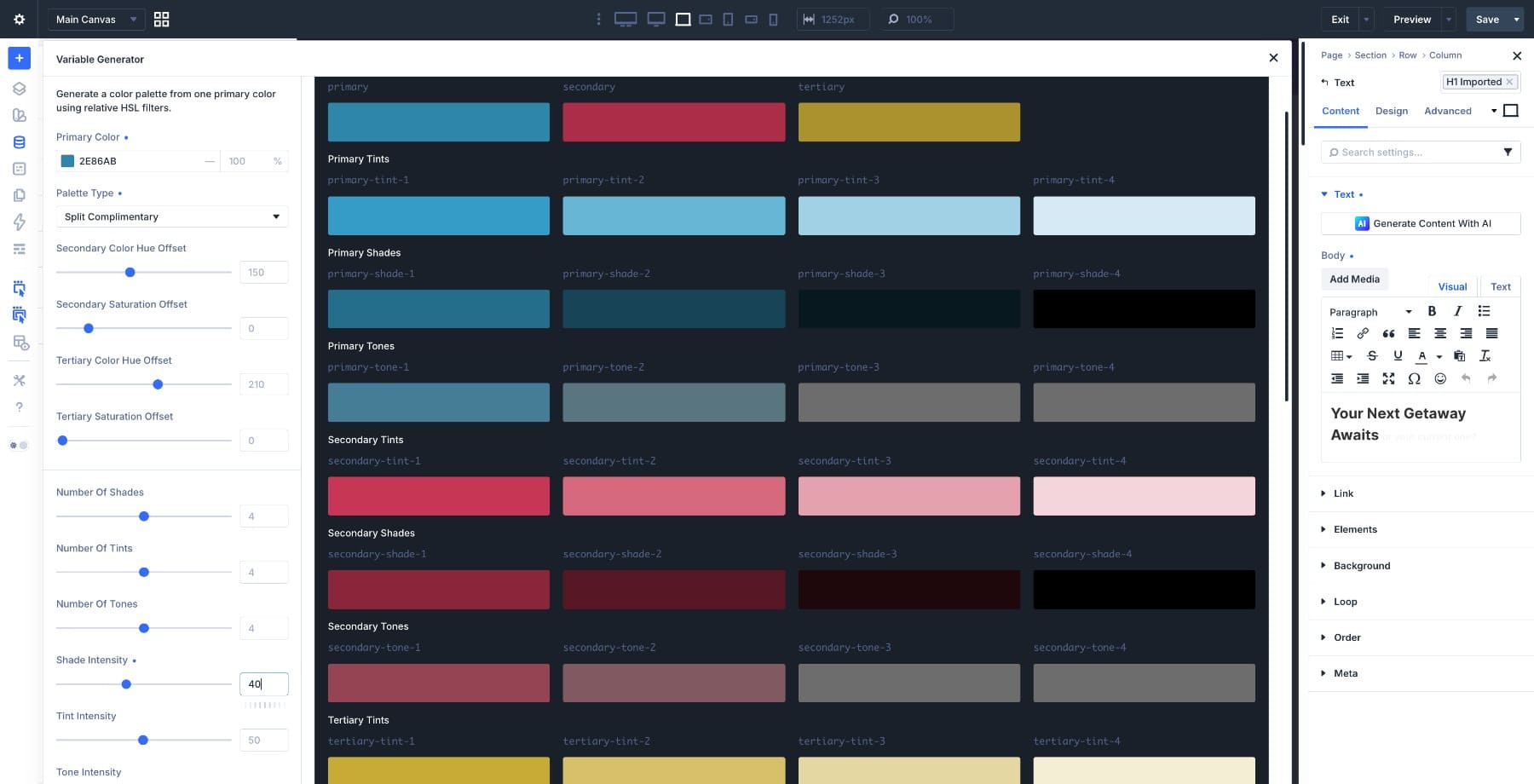Click the primary color swatch 2E86AB
This screenshot has width=1534, height=784.
[x=67, y=161]
